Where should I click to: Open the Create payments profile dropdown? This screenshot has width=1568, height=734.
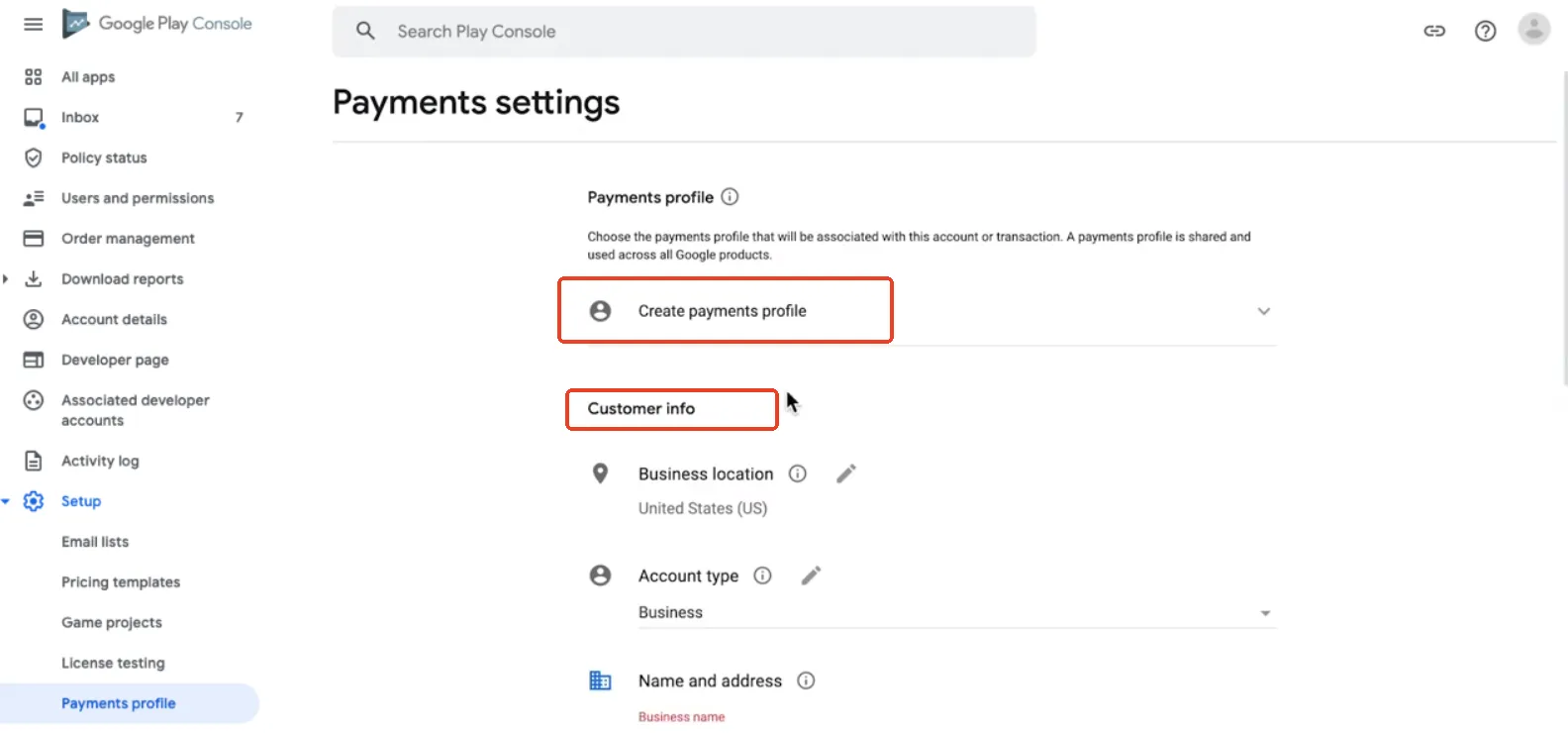click(x=931, y=311)
